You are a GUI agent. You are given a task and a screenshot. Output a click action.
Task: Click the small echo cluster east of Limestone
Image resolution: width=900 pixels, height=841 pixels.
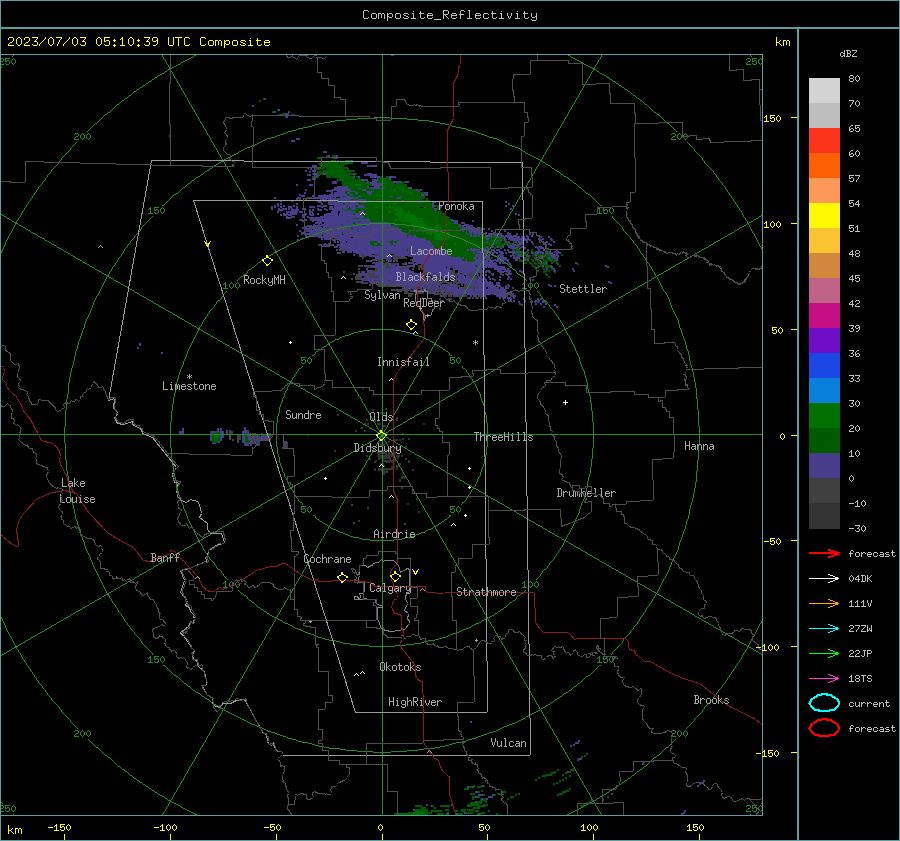(x=238, y=436)
